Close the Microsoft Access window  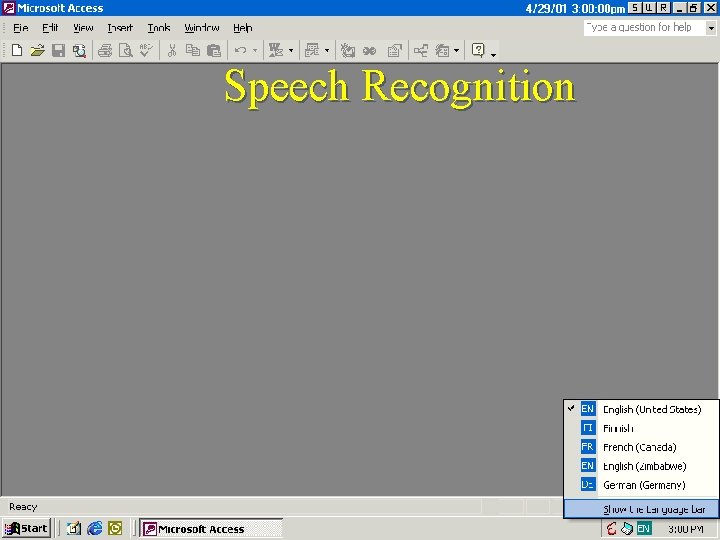710,8
